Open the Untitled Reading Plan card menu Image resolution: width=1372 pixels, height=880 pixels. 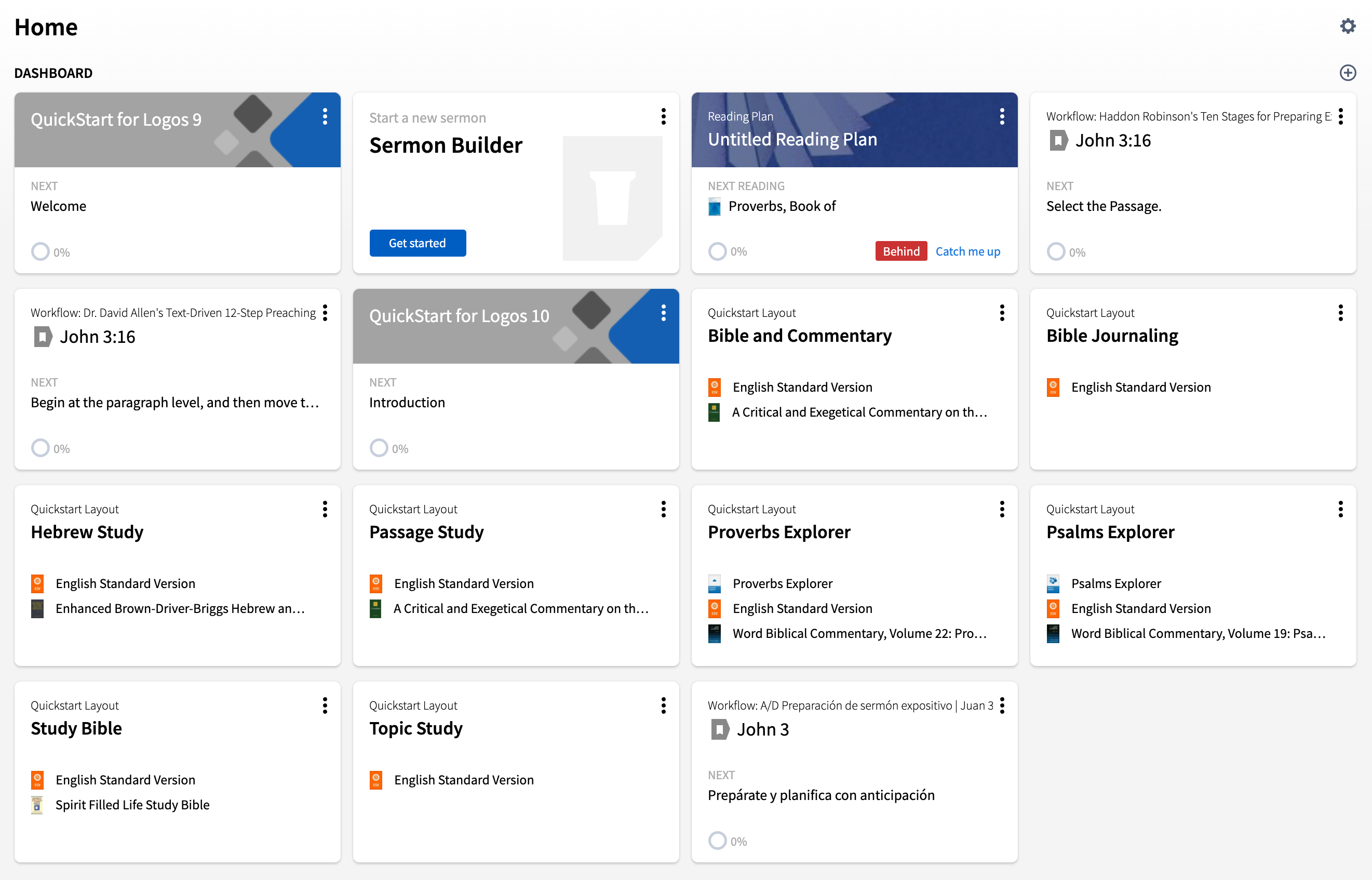pos(1002,116)
